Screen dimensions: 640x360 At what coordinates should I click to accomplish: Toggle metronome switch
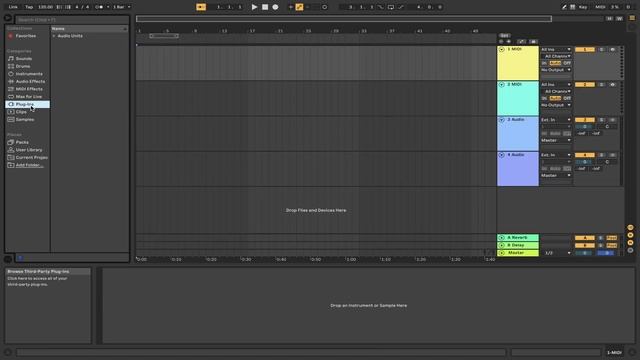click(99, 7)
